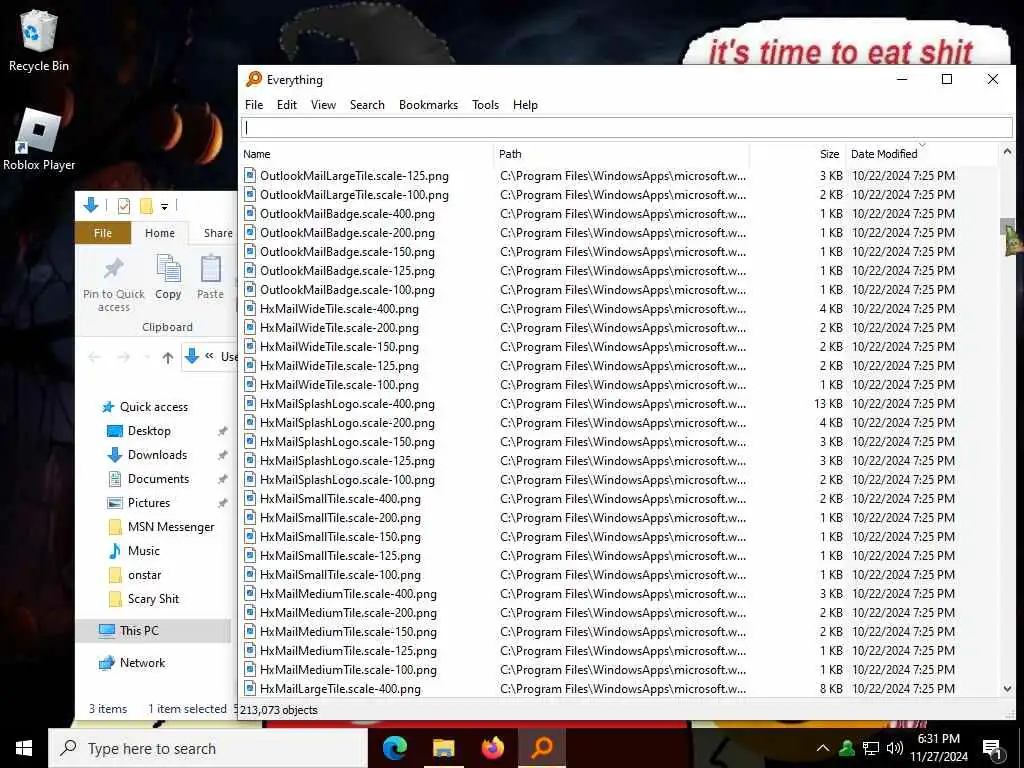This screenshot has height=768, width=1024.
Task: Click the Everything search input box
Action: (x=627, y=127)
